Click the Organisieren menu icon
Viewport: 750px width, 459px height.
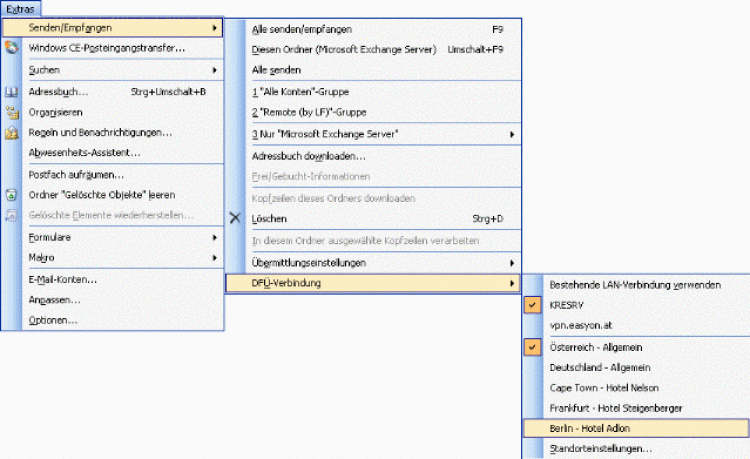[x=12, y=112]
